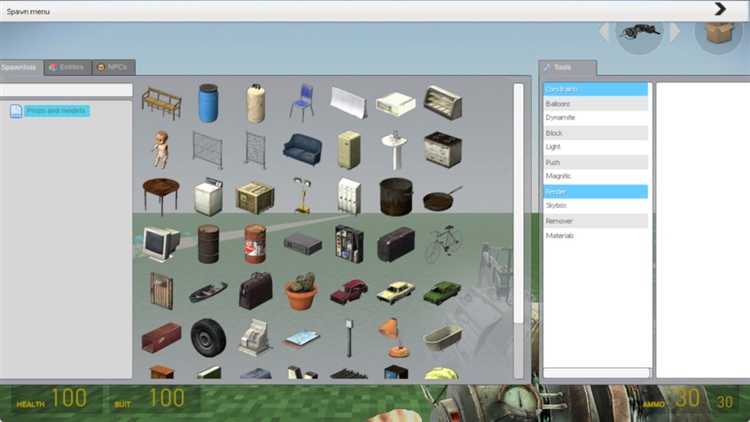This screenshot has width=750, height=422.
Task: Open the NPCs tab
Action: pos(113,67)
